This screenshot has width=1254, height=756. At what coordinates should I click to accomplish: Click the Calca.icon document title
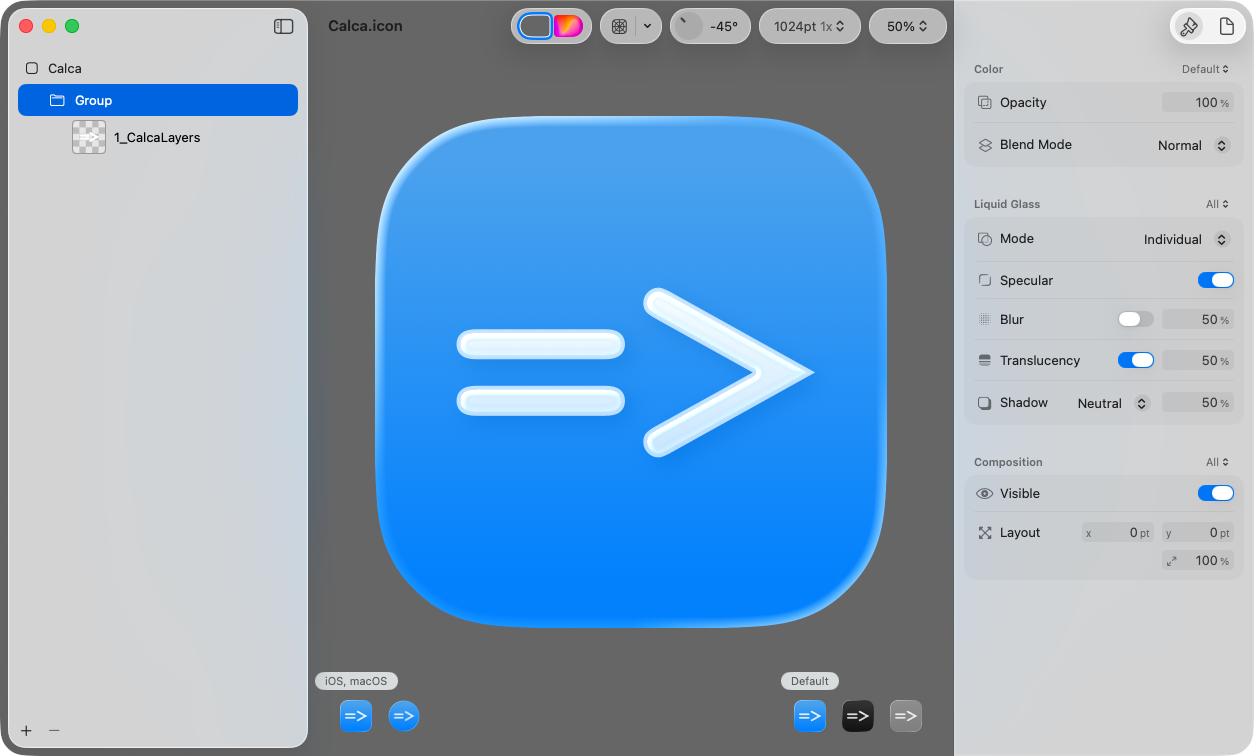click(x=365, y=26)
